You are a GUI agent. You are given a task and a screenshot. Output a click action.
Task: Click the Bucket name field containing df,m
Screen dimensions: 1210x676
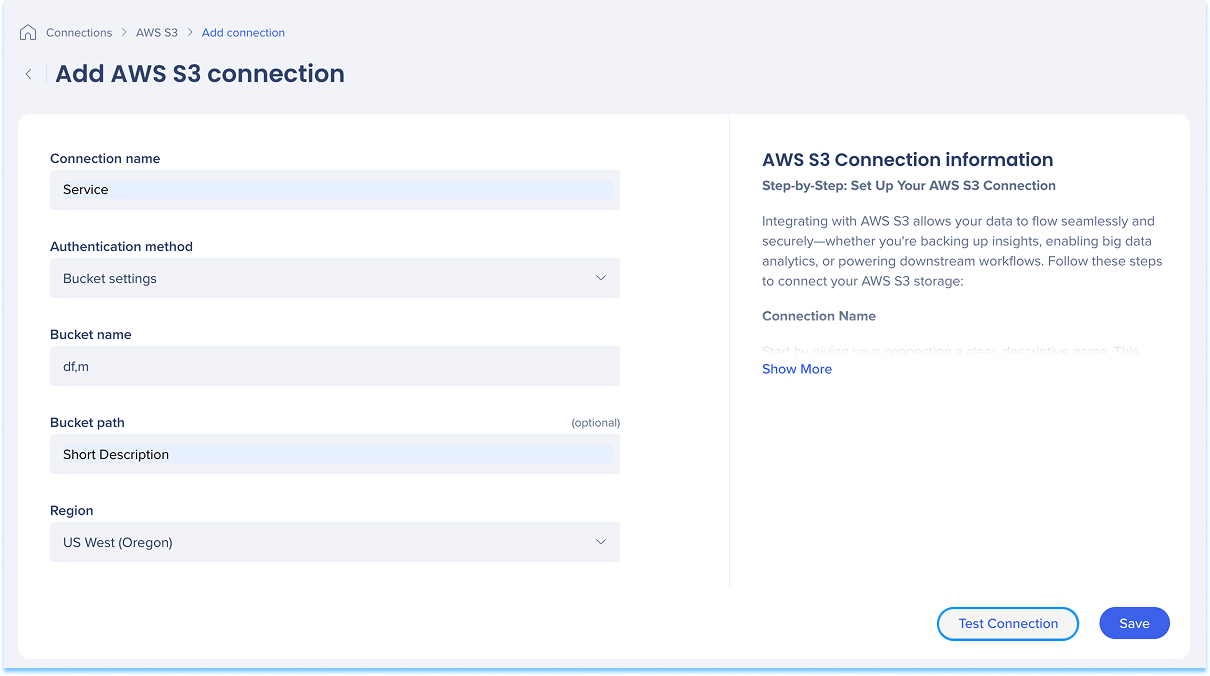(335, 366)
